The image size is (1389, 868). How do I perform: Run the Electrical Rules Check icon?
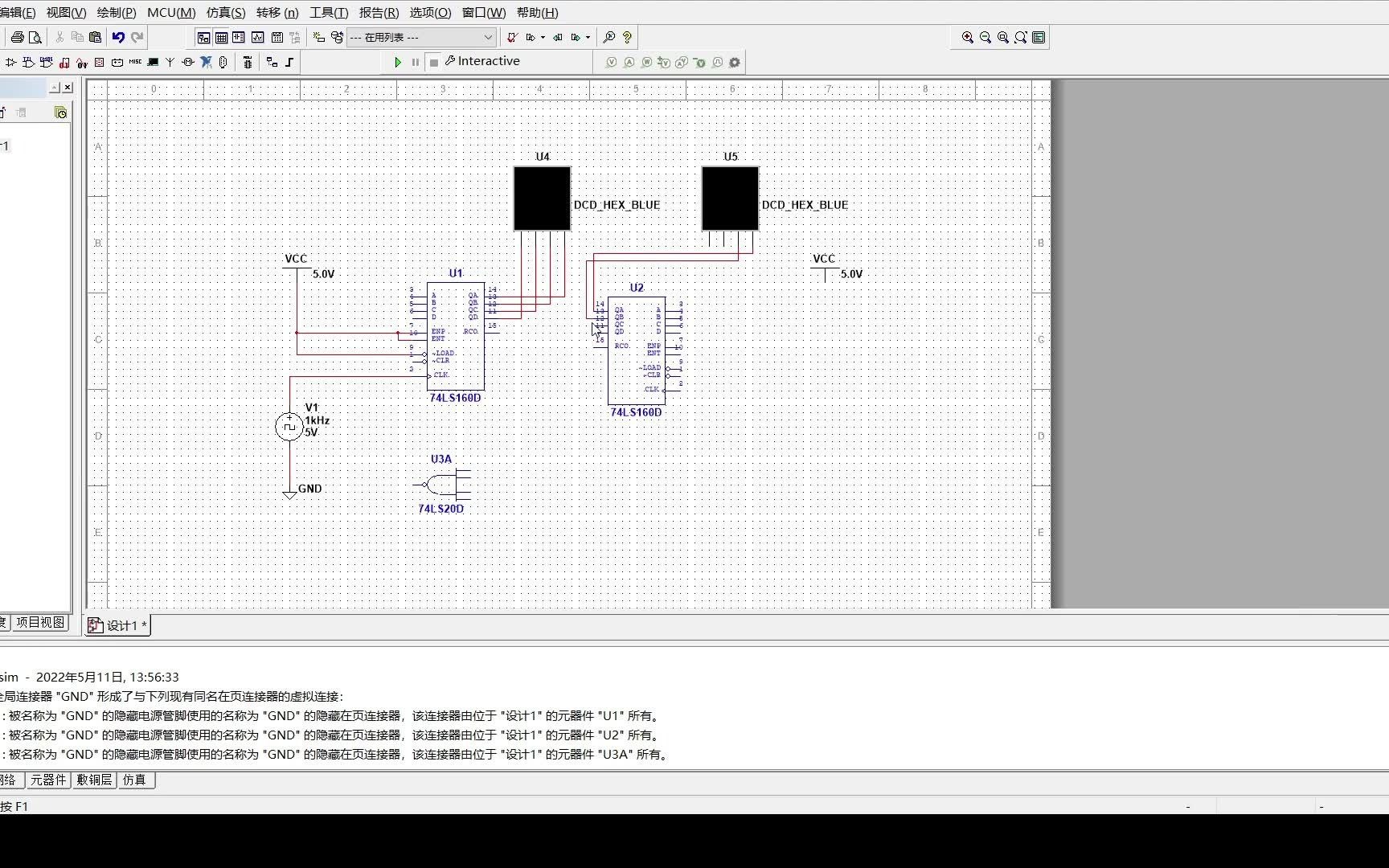(512, 37)
